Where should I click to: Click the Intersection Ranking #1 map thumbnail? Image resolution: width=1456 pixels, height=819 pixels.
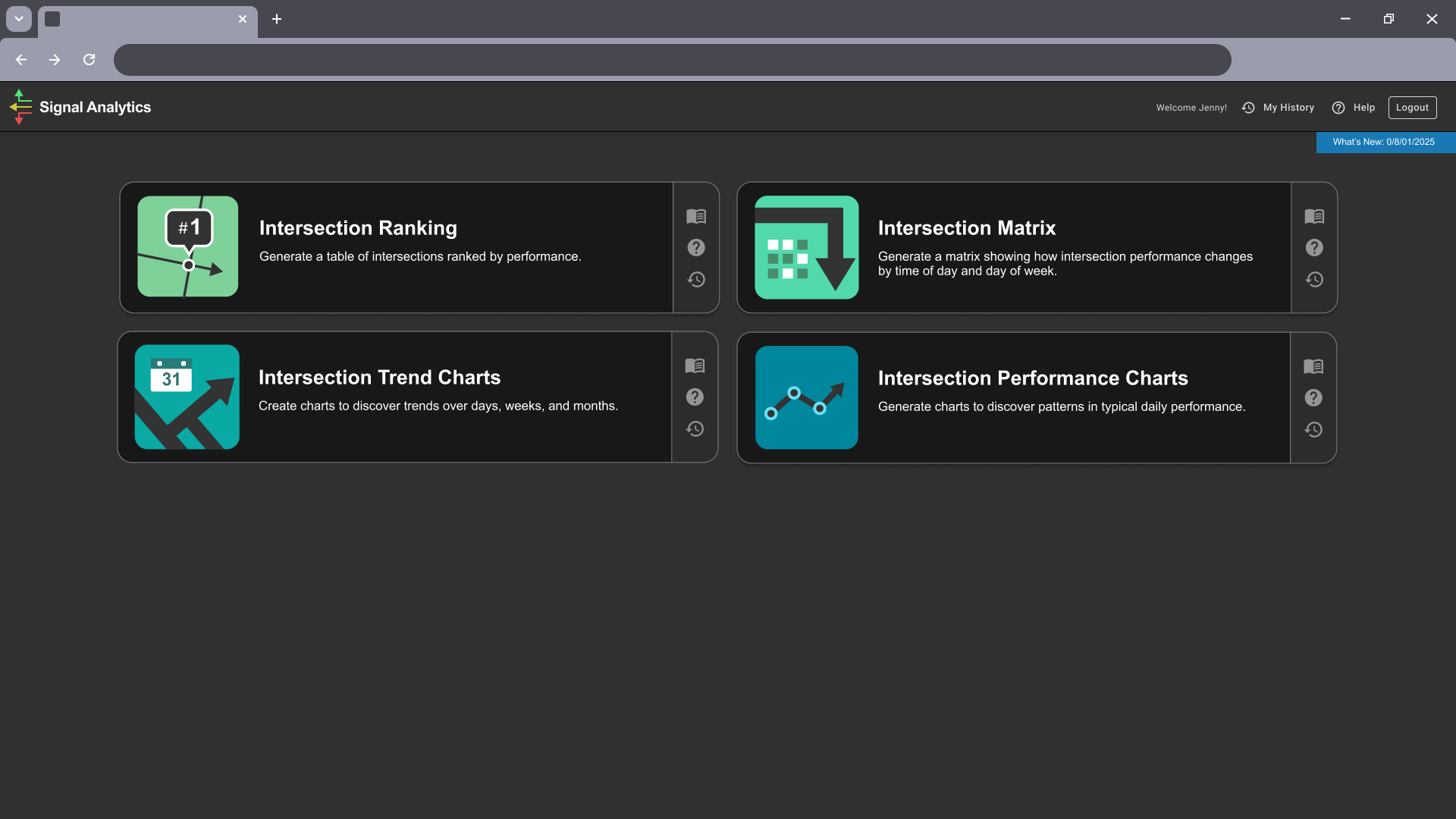click(187, 246)
